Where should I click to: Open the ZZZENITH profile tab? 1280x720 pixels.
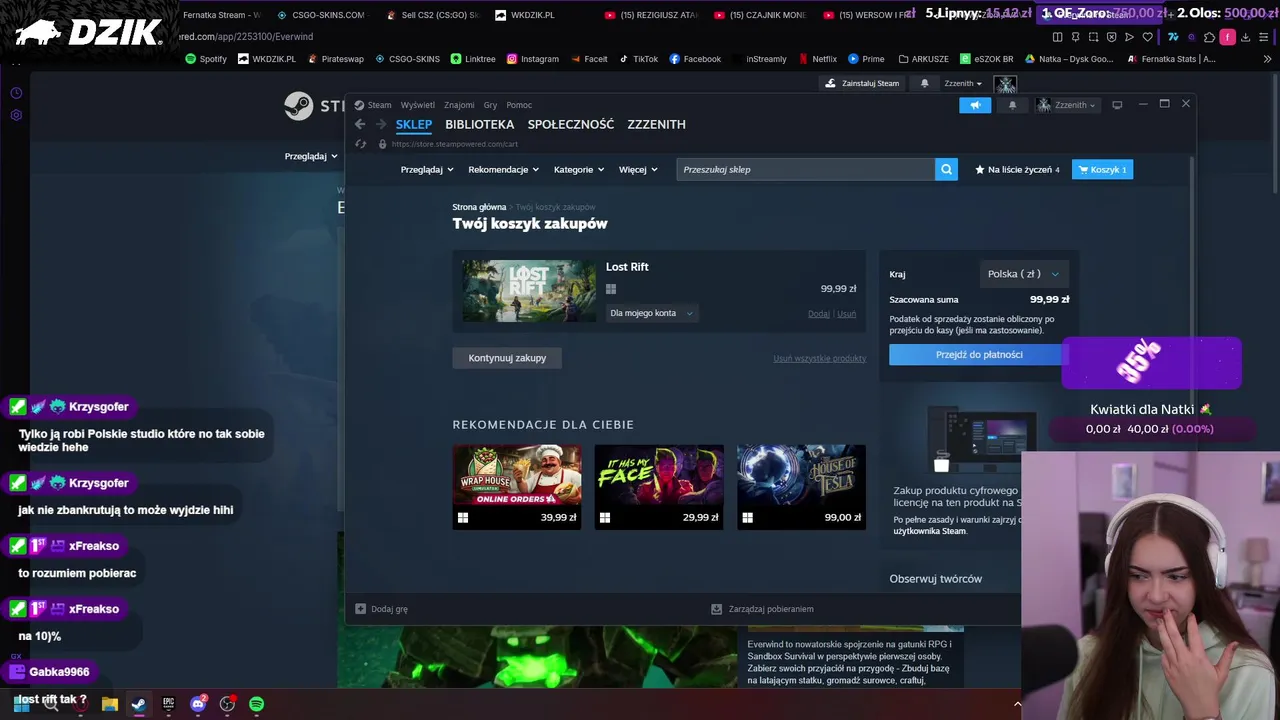tap(656, 124)
